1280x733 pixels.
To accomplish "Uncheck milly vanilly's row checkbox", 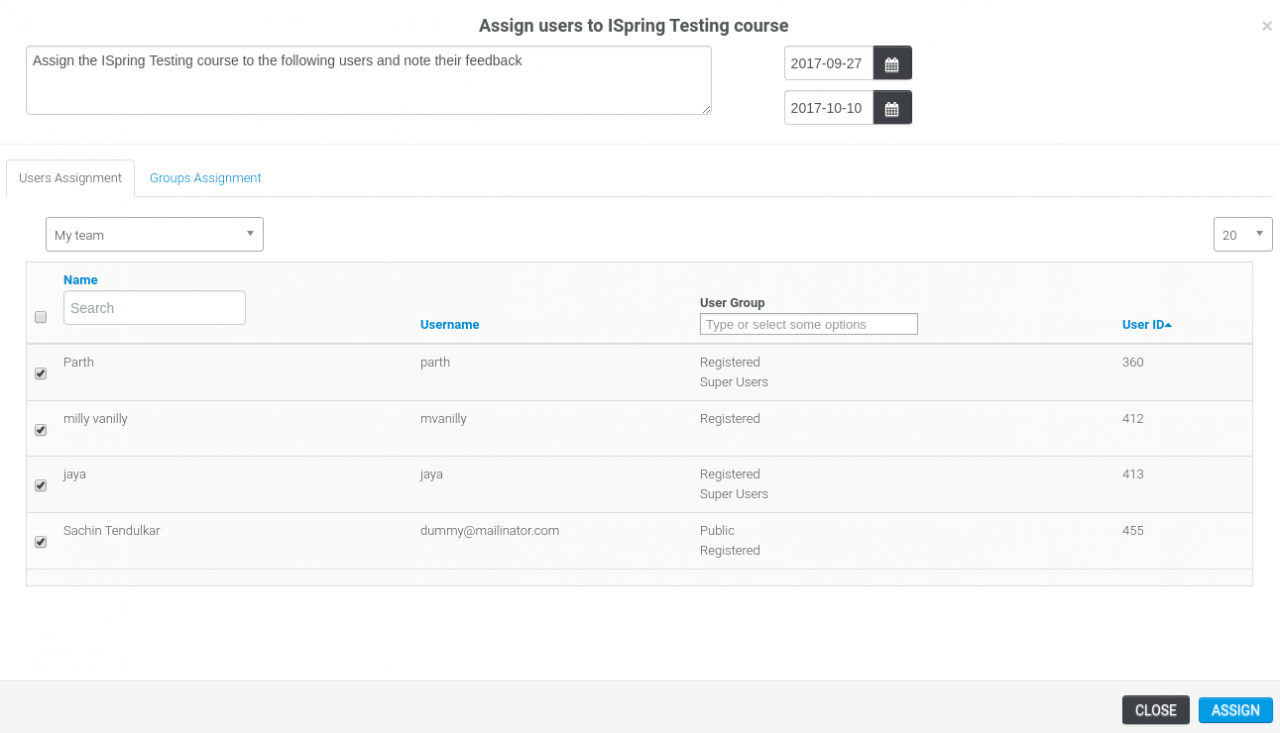I will (x=41, y=430).
